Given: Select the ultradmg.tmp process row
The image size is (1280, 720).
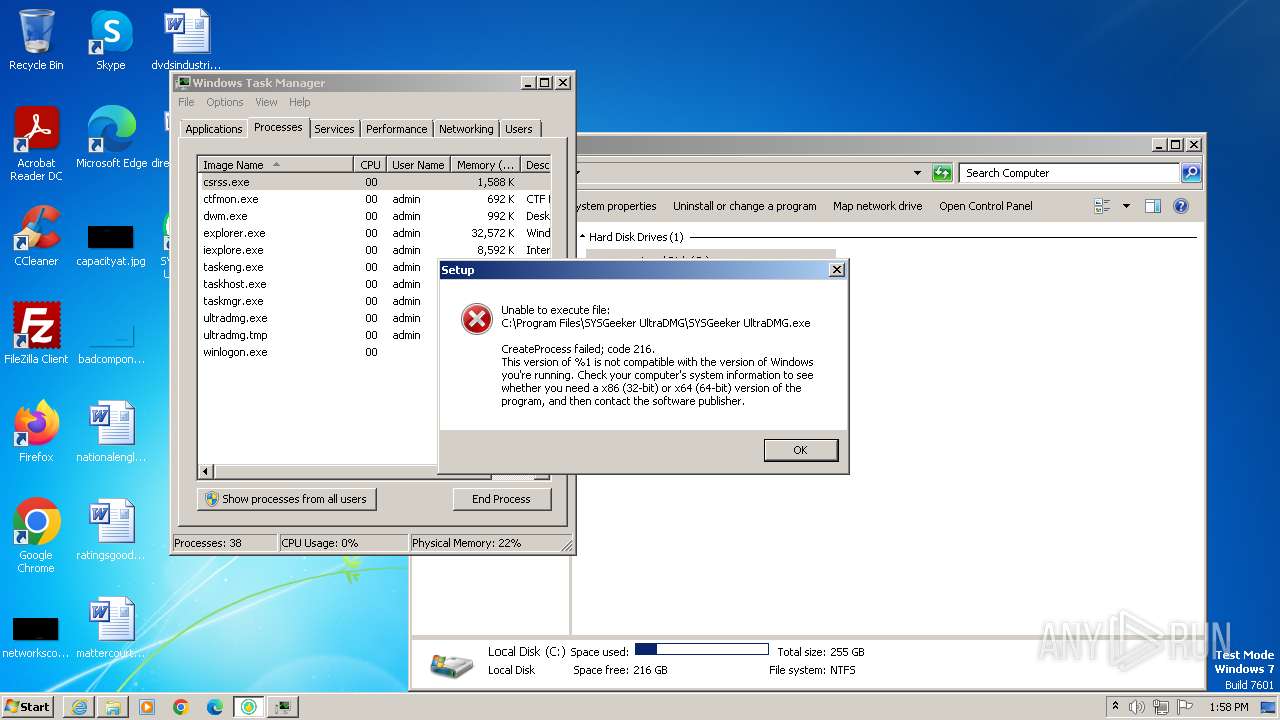Looking at the screenshot, I should click(x=318, y=335).
